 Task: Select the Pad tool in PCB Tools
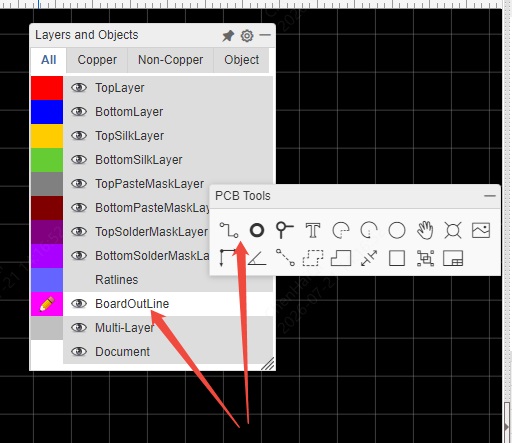tap(257, 230)
